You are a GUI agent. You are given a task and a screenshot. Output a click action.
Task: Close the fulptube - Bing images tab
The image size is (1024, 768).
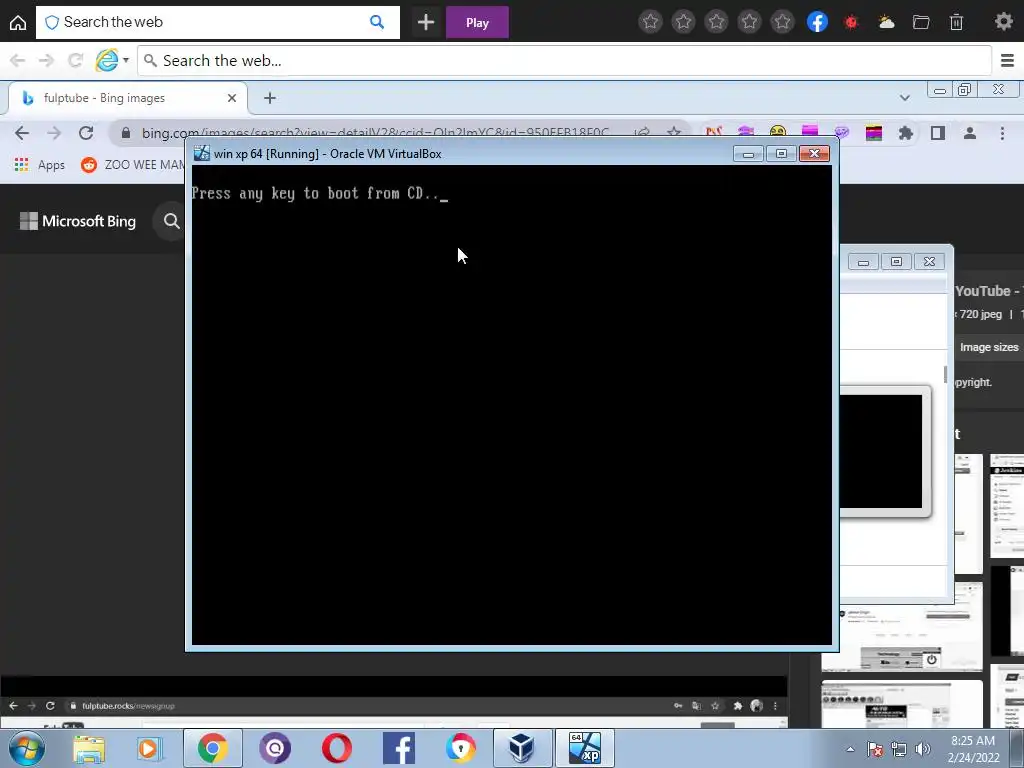click(x=232, y=98)
